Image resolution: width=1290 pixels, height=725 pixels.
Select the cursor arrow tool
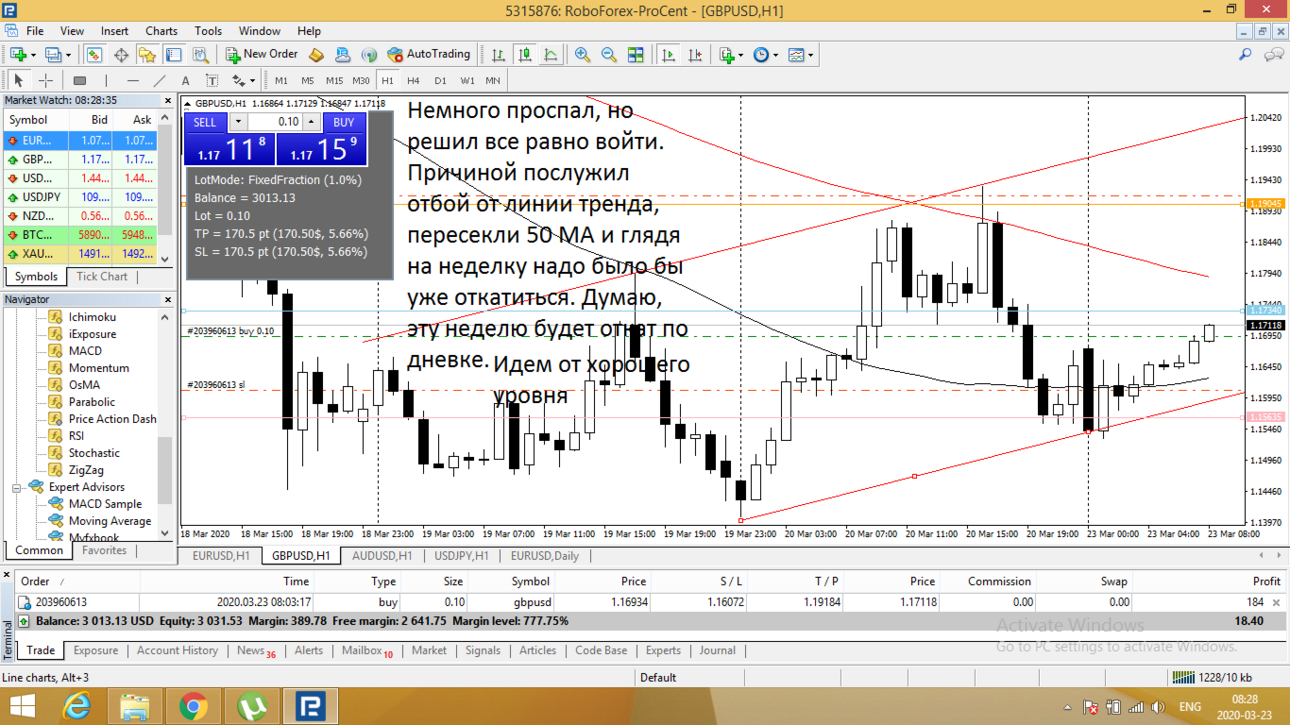pyautogui.click(x=18, y=80)
